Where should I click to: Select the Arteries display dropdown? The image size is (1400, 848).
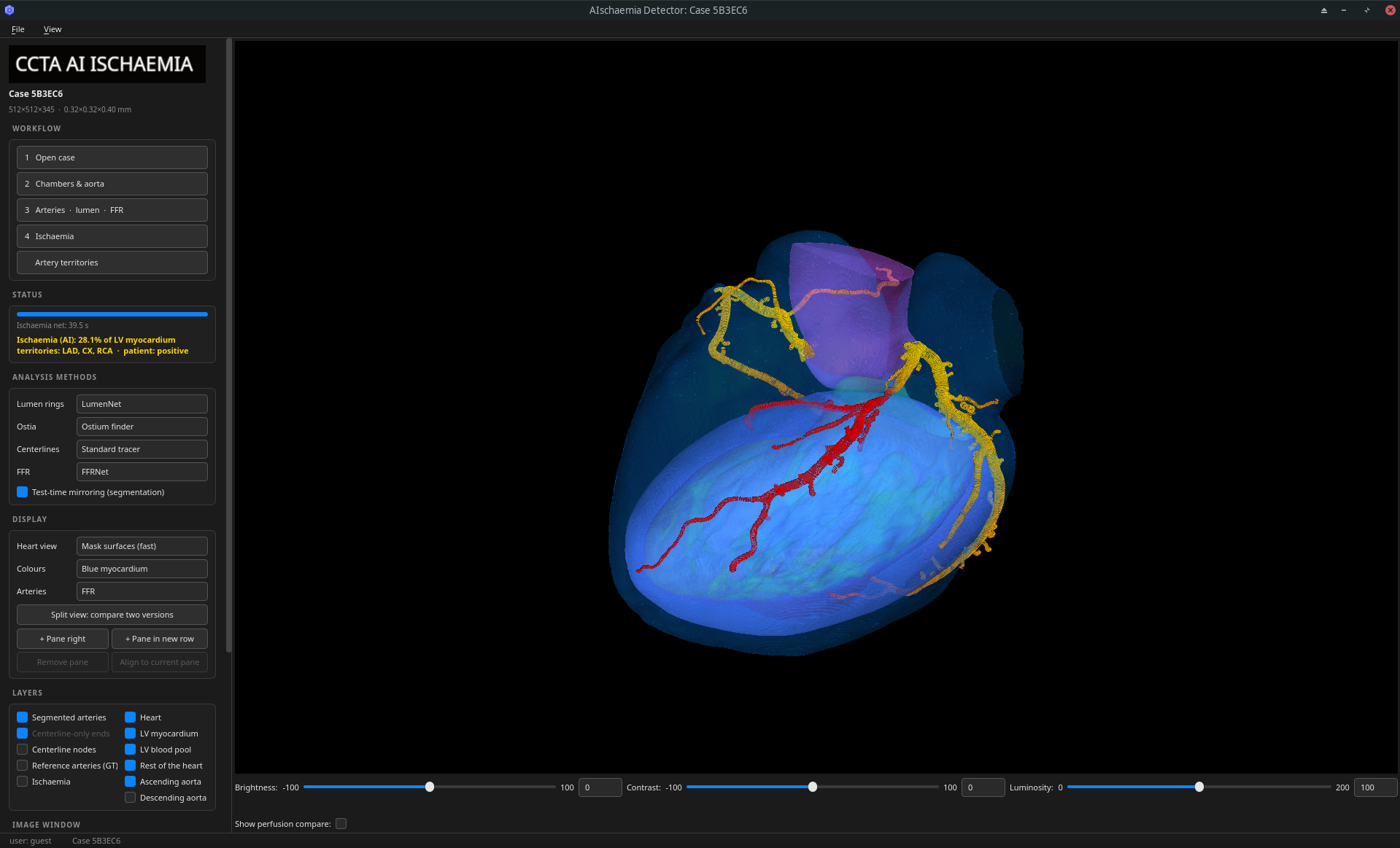click(142, 591)
